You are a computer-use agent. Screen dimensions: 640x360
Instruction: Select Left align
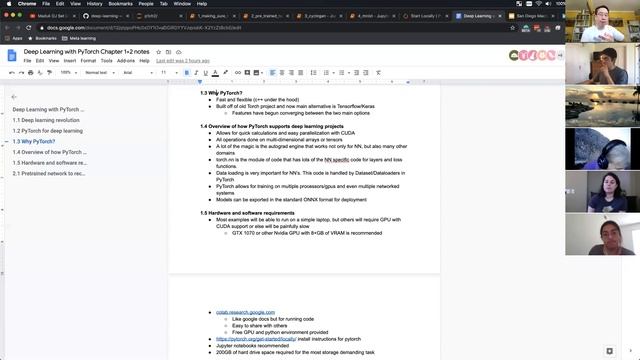click(x=273, y=73)
